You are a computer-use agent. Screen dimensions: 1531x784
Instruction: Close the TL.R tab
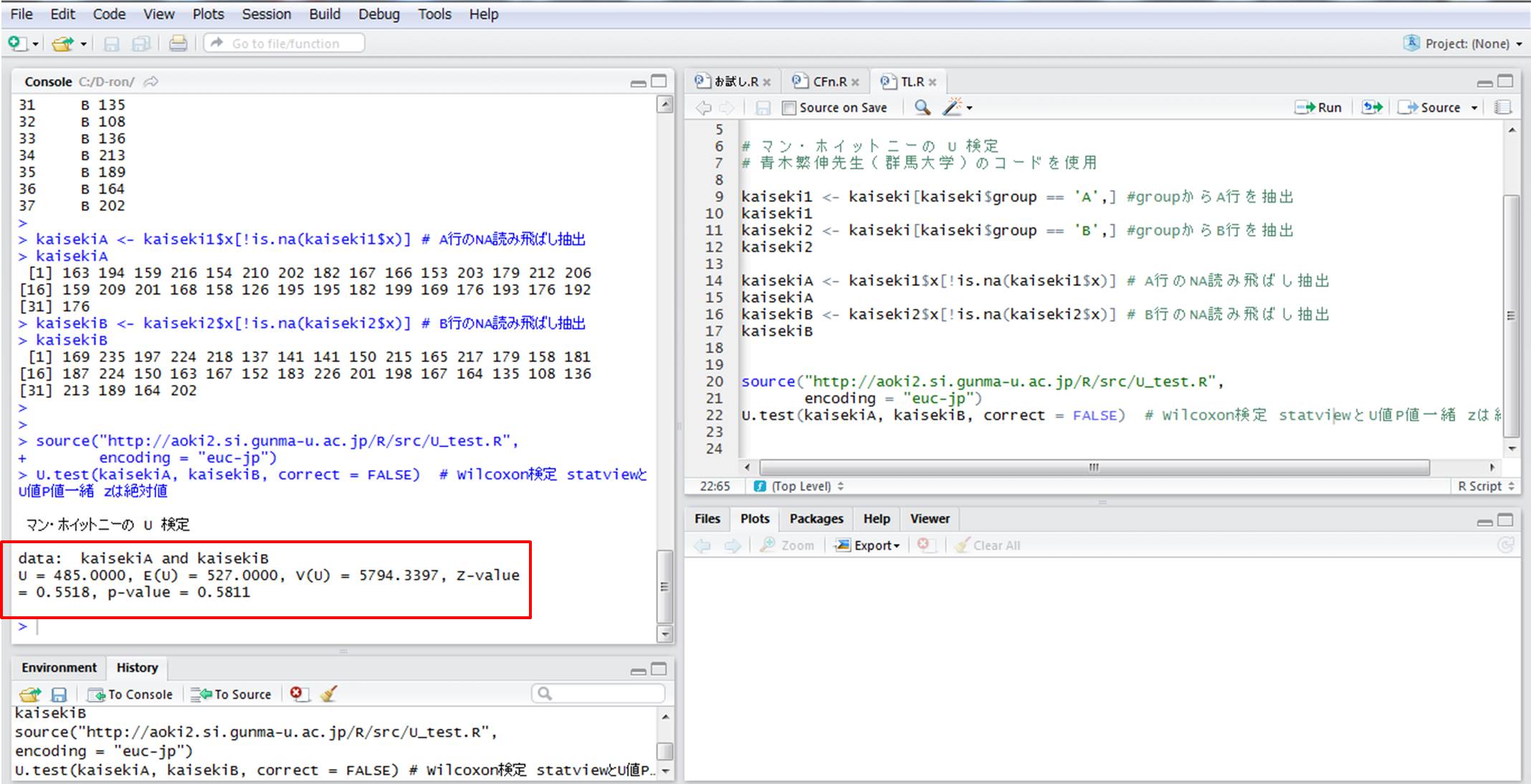tap(933, 82)
